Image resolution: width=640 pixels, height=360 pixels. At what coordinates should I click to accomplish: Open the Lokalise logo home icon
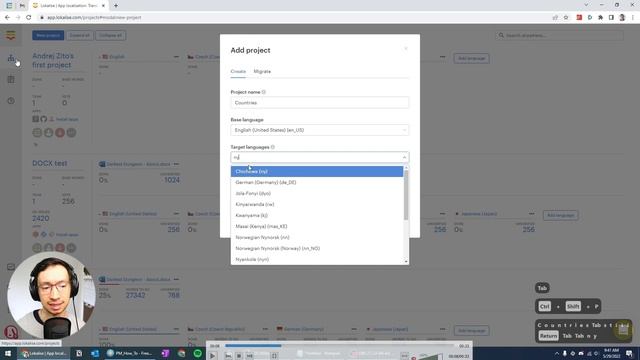pos(11,36)
